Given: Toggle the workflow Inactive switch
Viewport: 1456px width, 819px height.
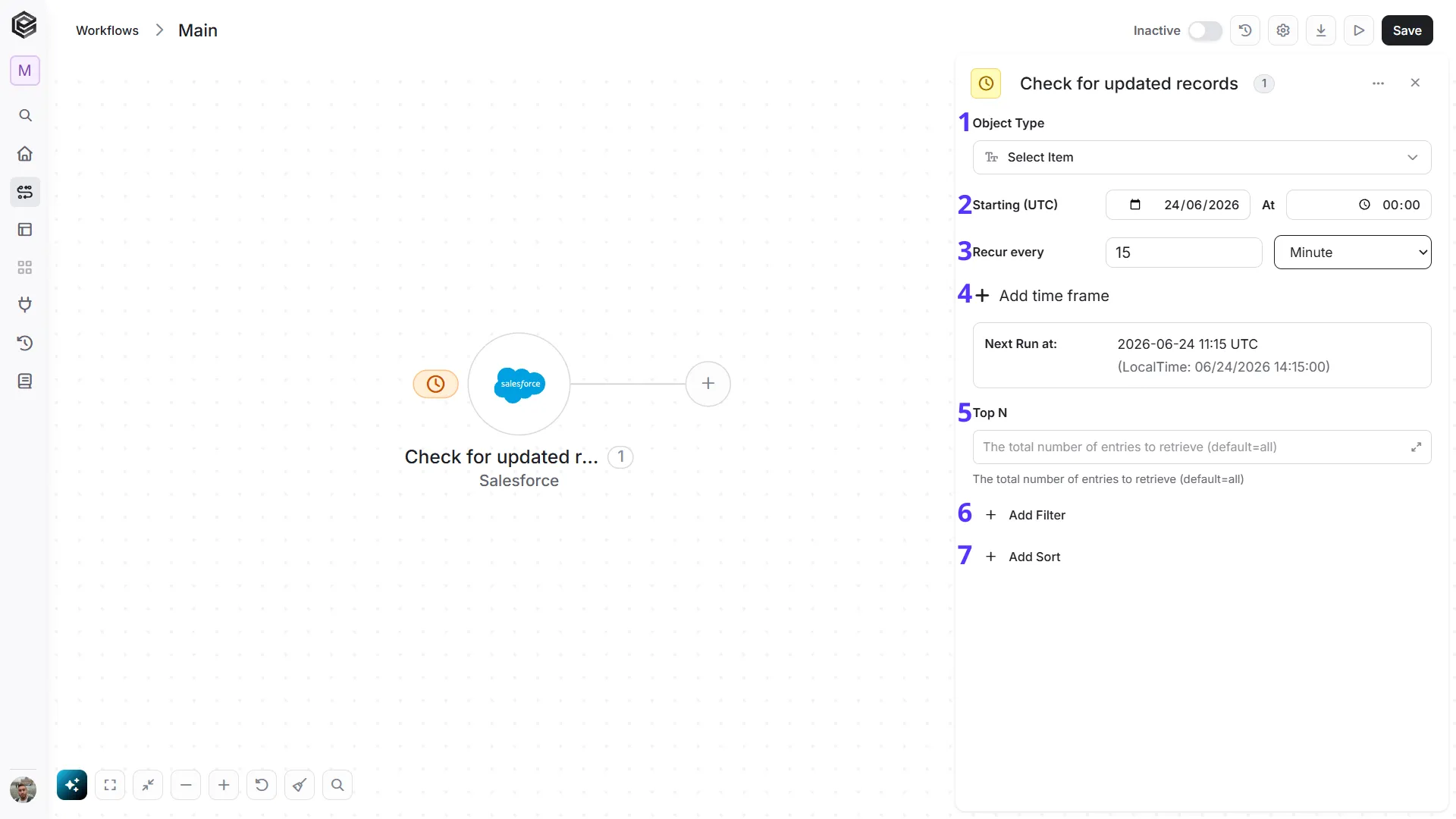Looking at the screenshot, I should pyautogui.click(x=1204, y=30).
